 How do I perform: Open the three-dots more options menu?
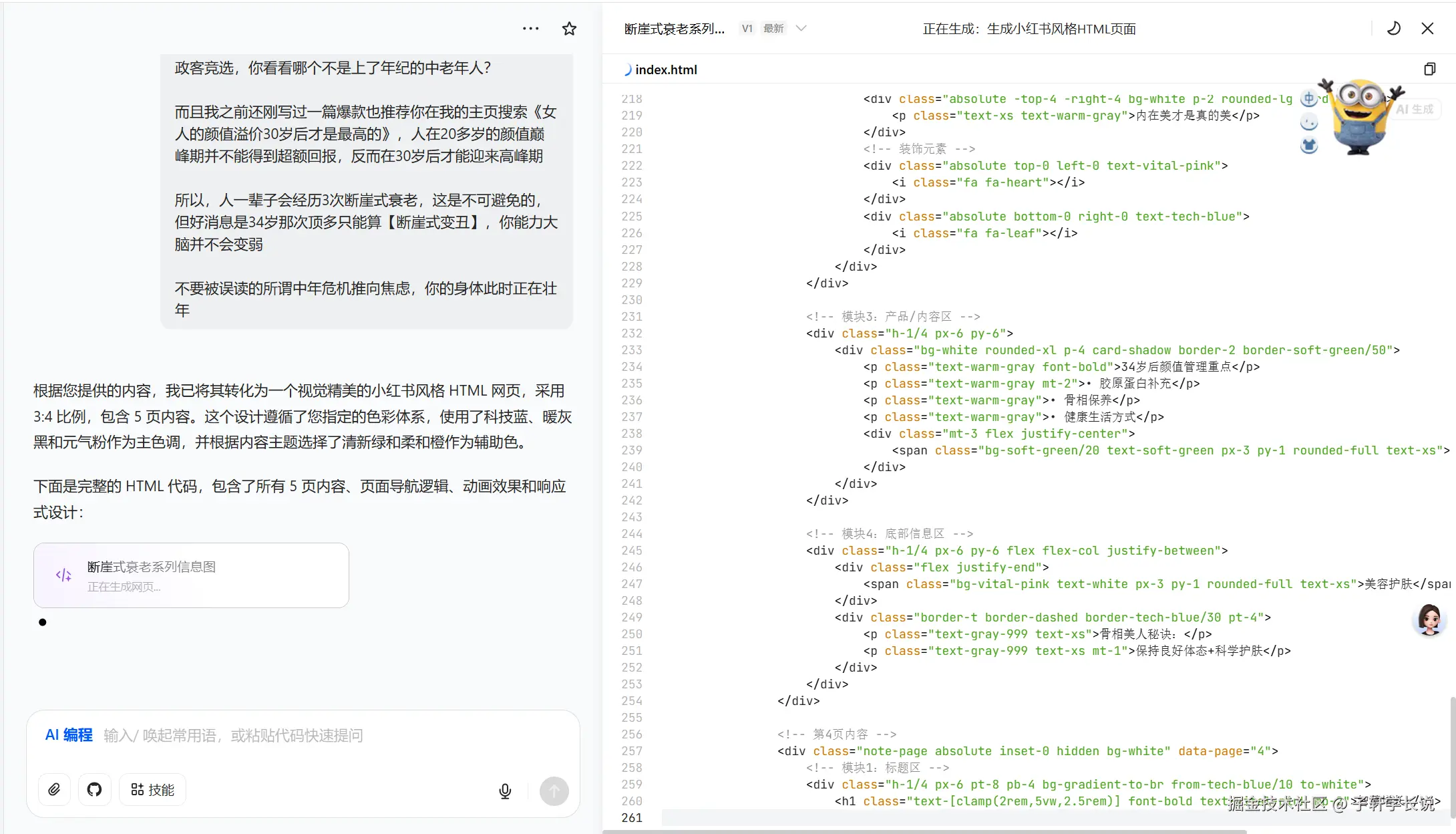[530, 29]
